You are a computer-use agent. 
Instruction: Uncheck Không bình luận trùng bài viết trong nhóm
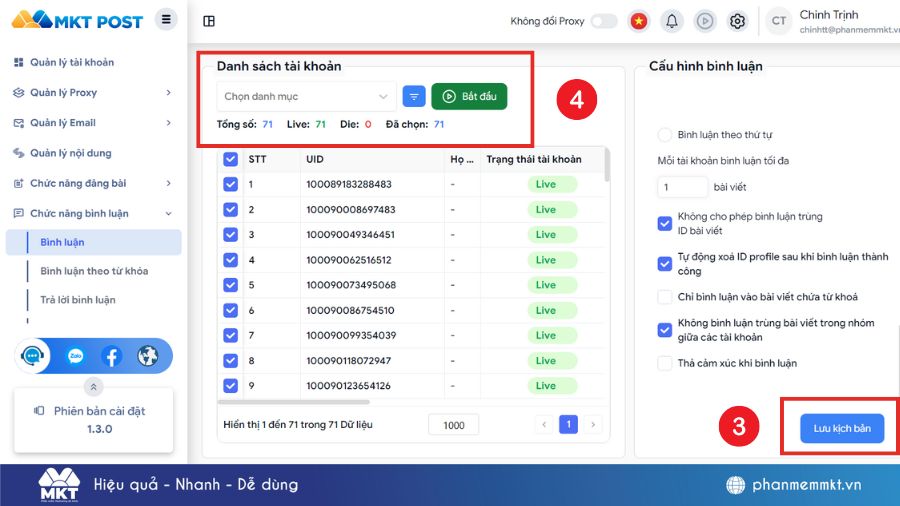tap(665, 330)
